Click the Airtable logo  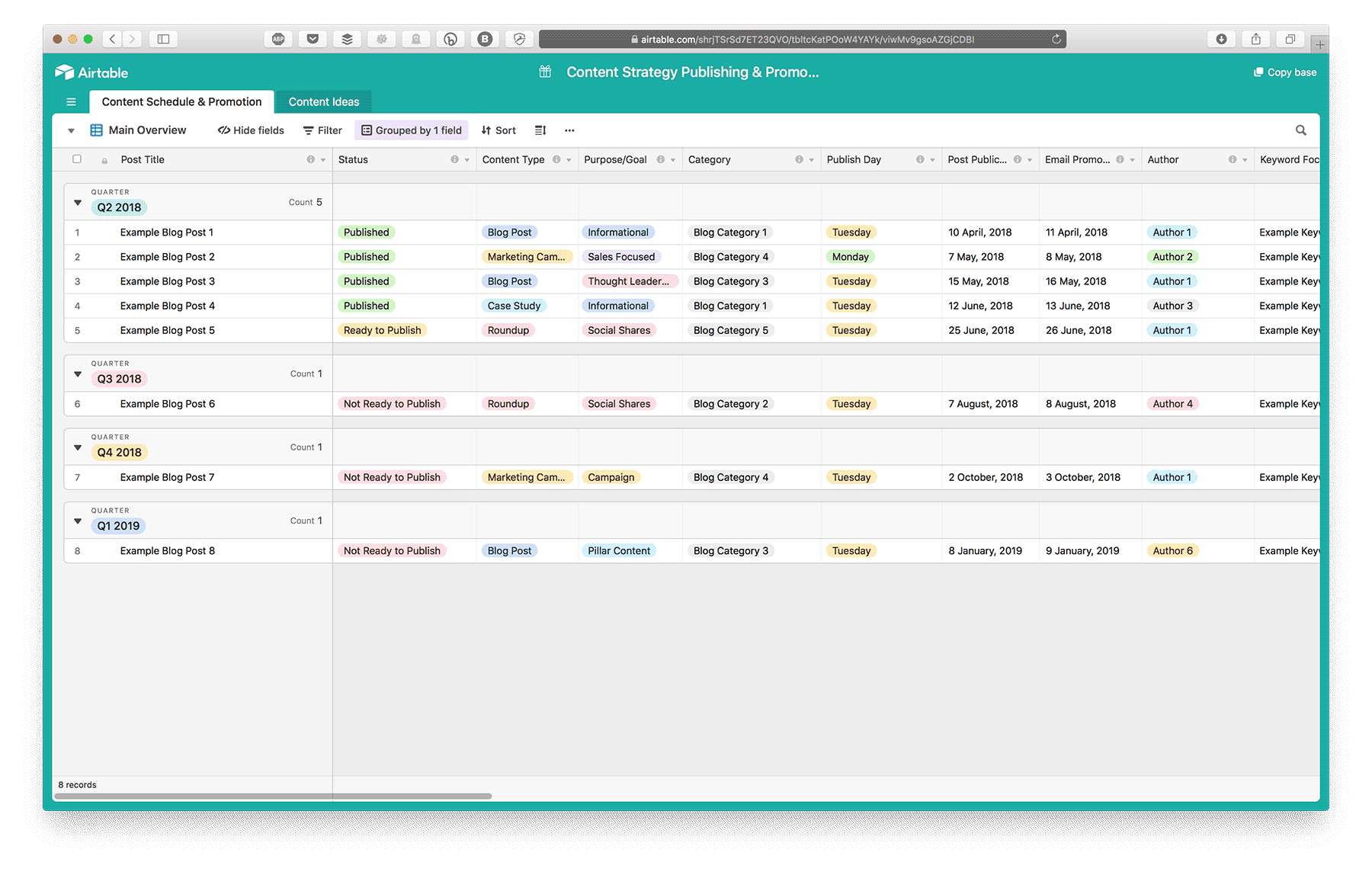[x=91, y=72]
